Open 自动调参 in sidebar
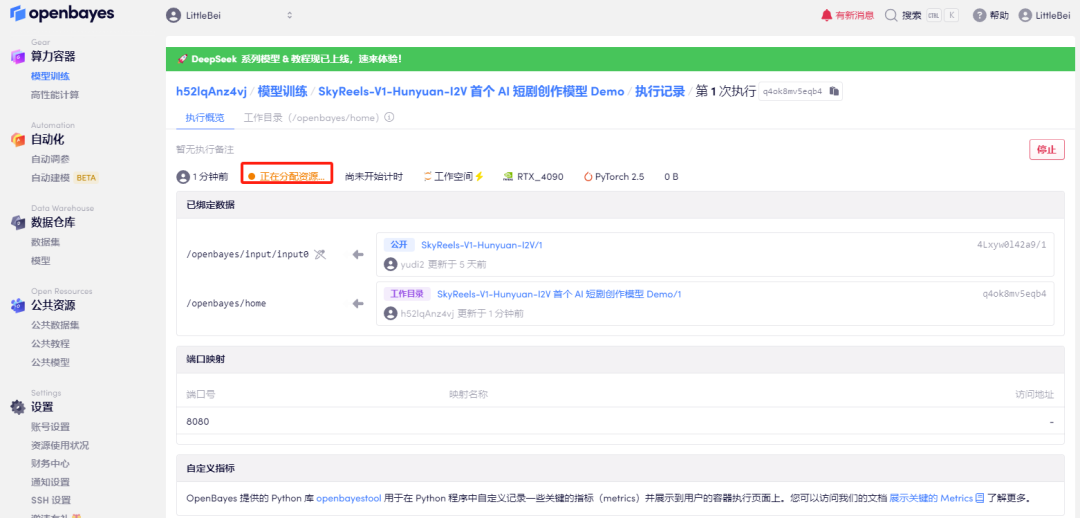This screenshot has height=518, width=1080. coord(50,158)
